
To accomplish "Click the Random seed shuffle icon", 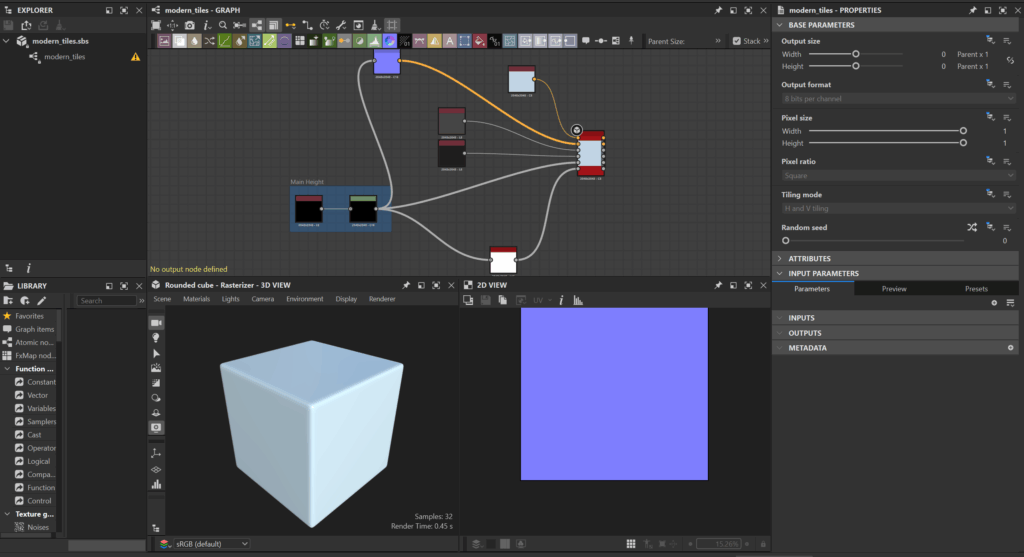I will [972, 227].
